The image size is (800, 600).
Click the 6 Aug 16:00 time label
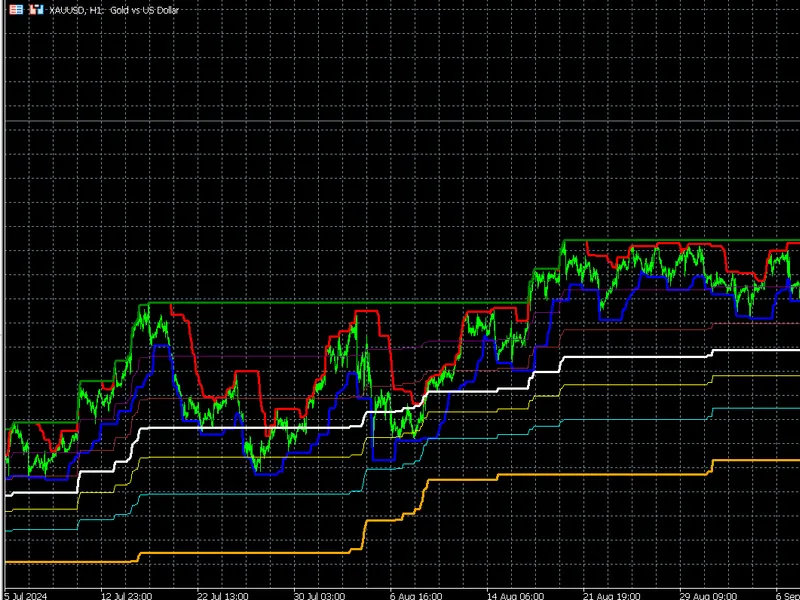pos(416,595)
